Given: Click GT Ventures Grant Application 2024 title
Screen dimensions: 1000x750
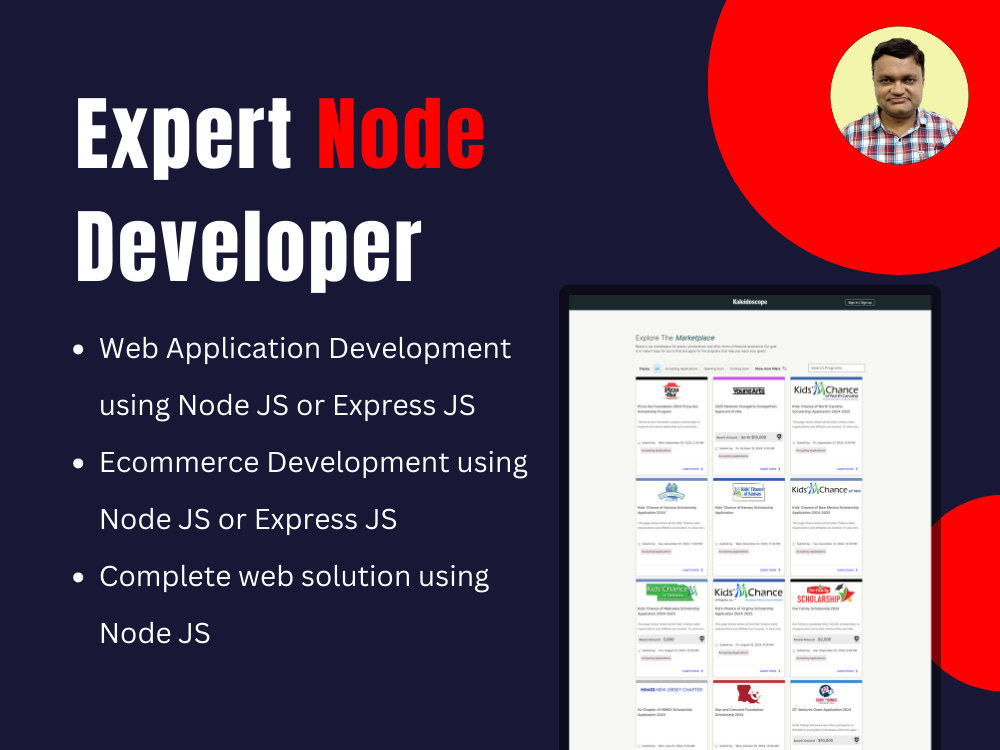Looking at the screenshot, I should point(822,710).
